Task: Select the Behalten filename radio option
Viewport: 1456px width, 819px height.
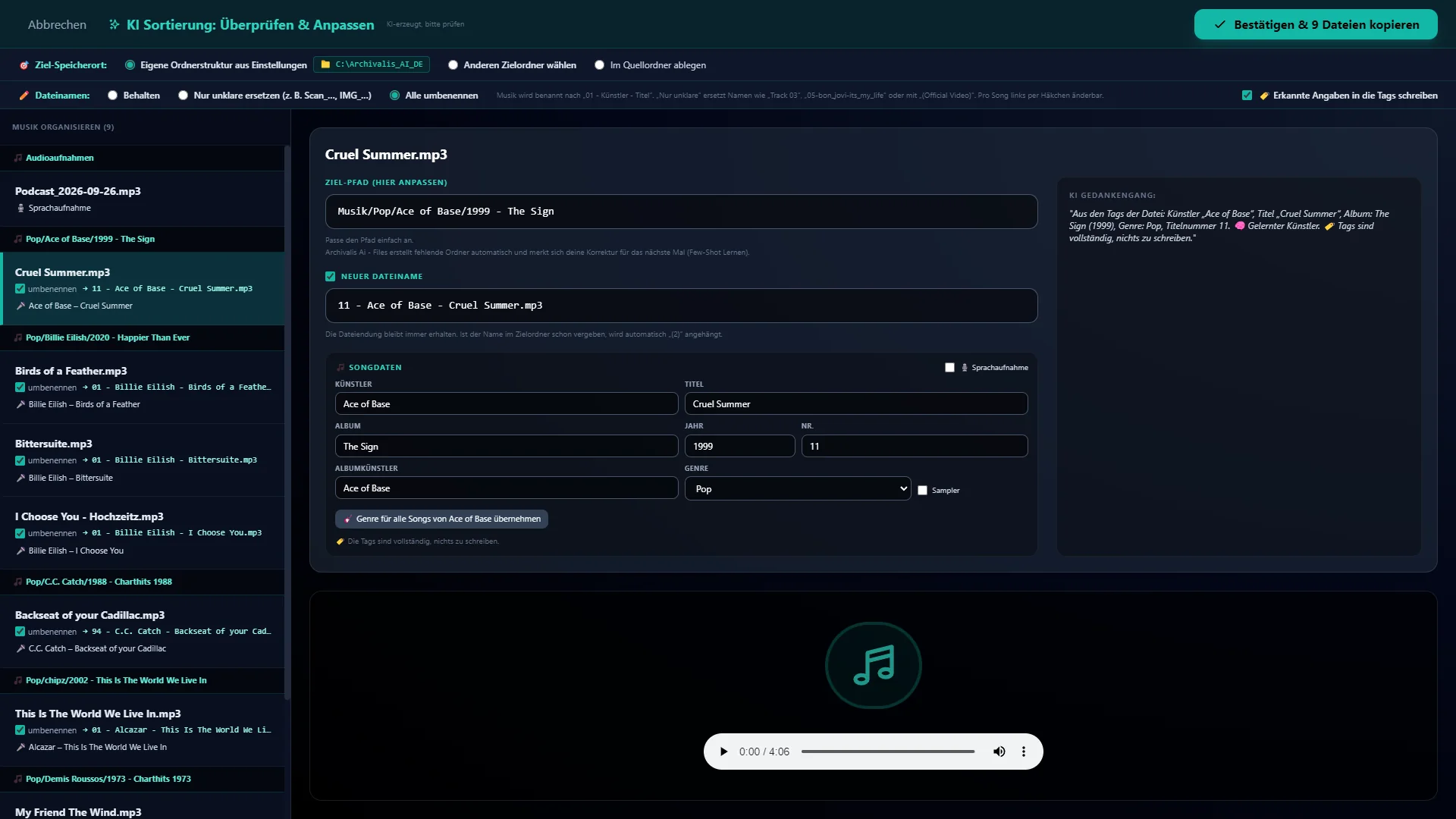Action: pos(113,96)
